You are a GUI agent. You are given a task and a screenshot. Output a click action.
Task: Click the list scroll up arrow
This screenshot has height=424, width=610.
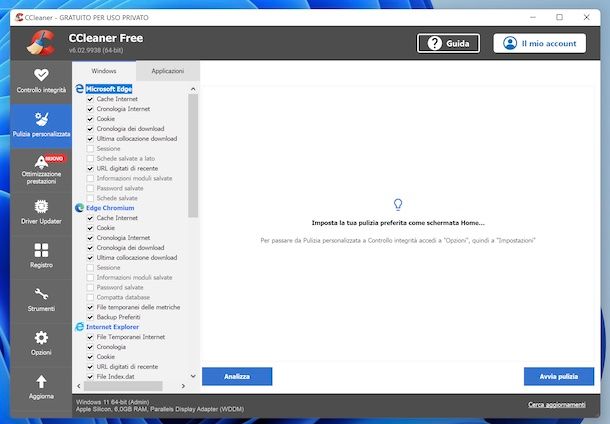(x=193, y=89)
